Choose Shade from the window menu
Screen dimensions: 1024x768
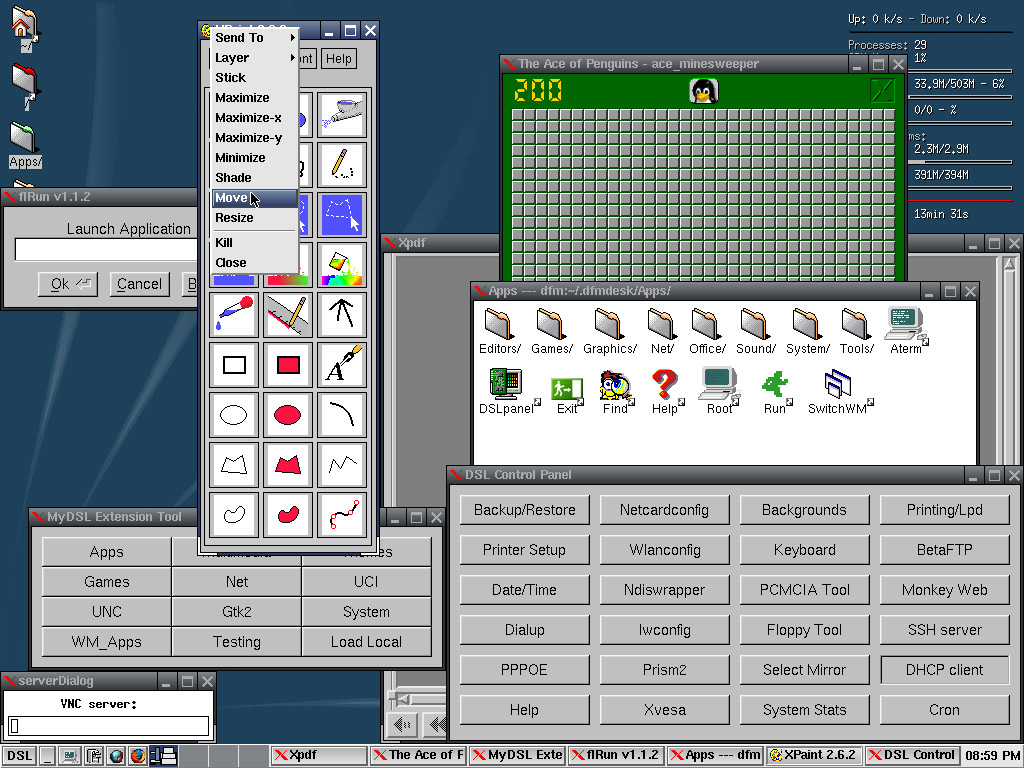click(x=255, y=178)
